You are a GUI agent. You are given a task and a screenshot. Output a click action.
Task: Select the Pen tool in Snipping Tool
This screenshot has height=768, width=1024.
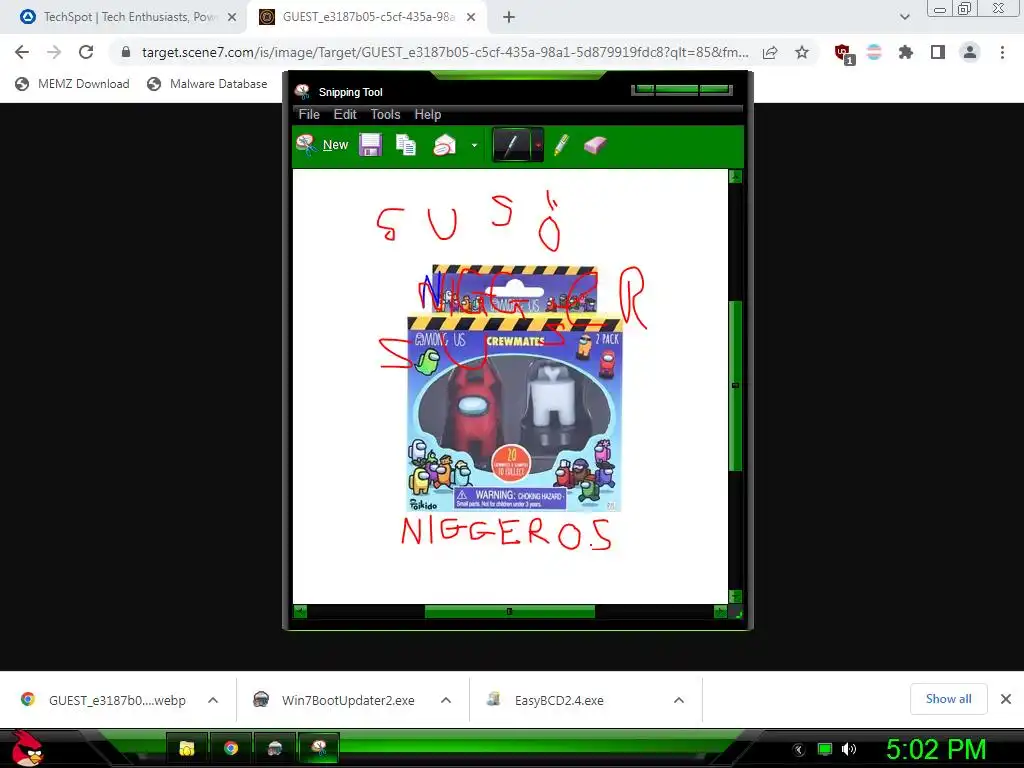click(x=513, y=144)
